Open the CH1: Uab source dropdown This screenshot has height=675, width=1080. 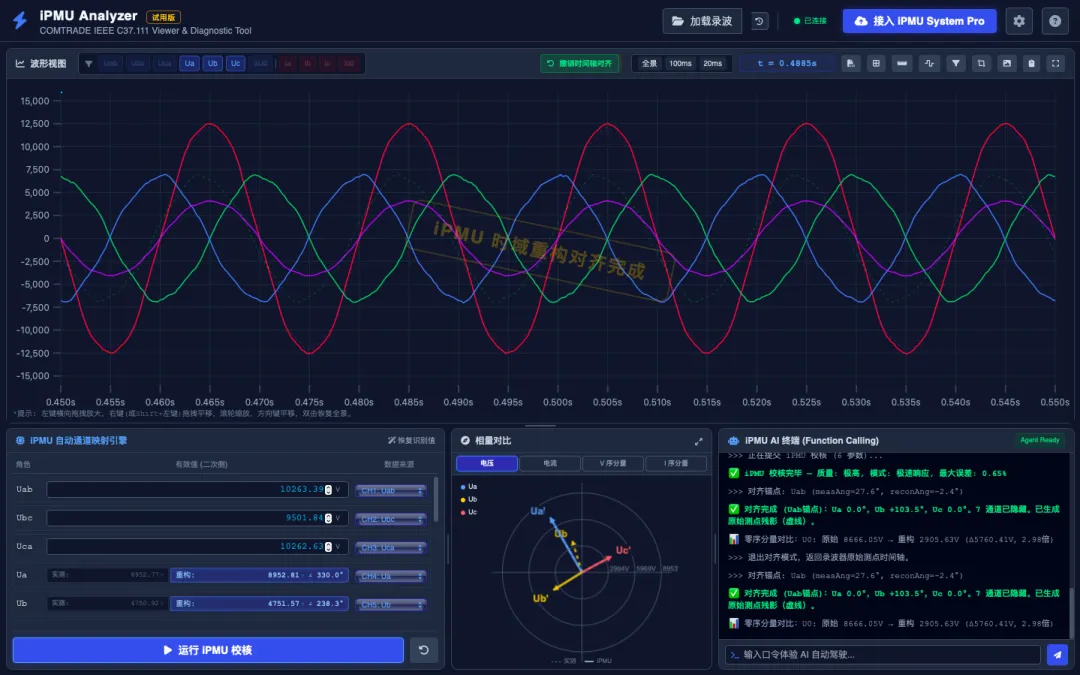(391, 490)
